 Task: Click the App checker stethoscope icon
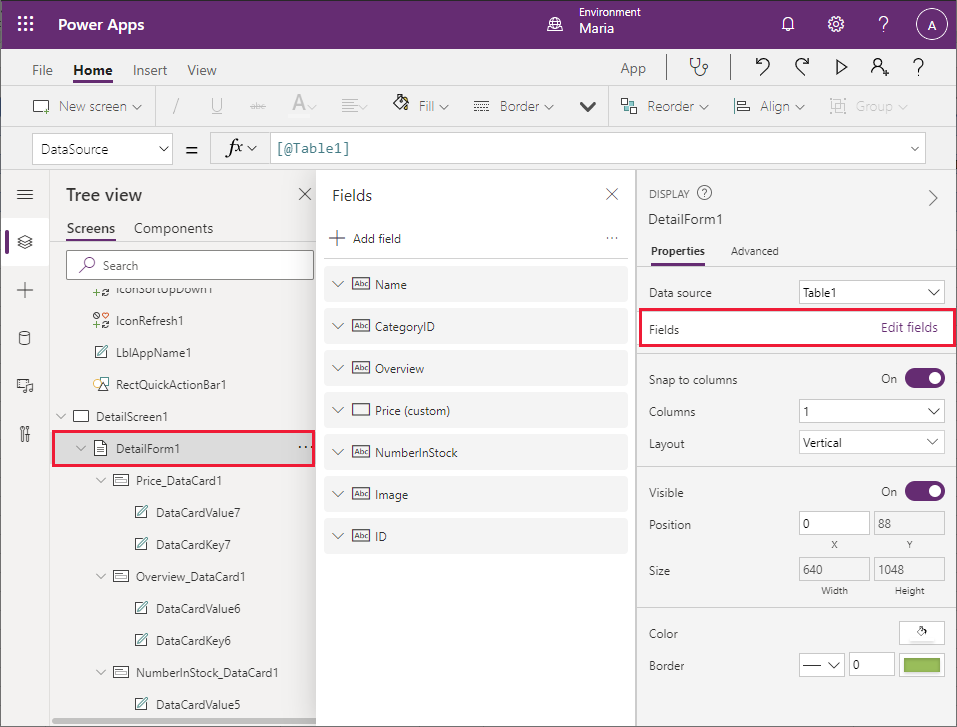tap(698, 67)
